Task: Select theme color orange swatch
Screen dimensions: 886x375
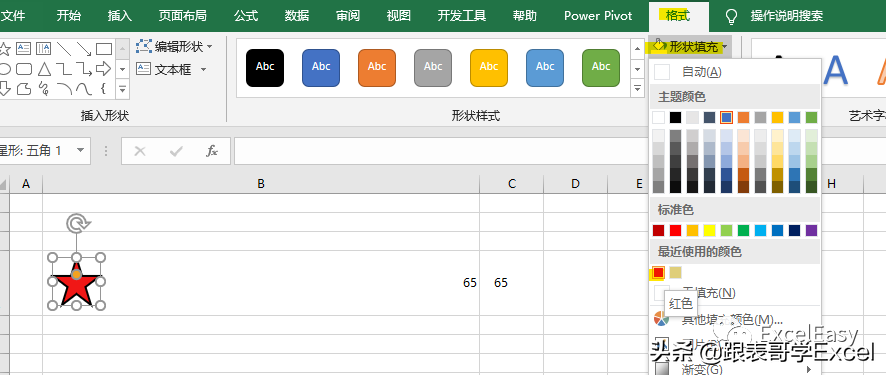Action: [x=744, y=117]
